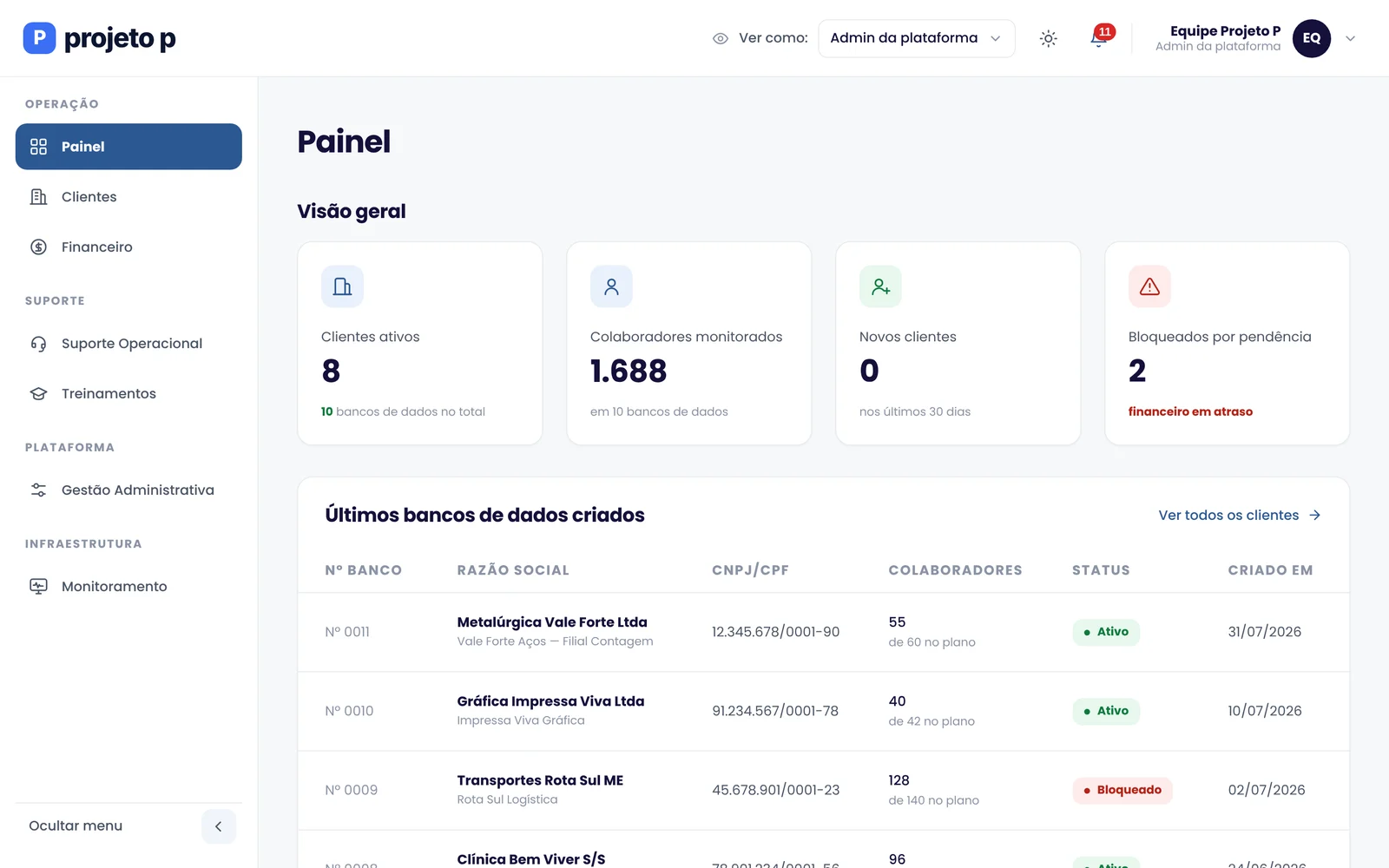Click the Bloqueados por pendência warning icon

1149,286
